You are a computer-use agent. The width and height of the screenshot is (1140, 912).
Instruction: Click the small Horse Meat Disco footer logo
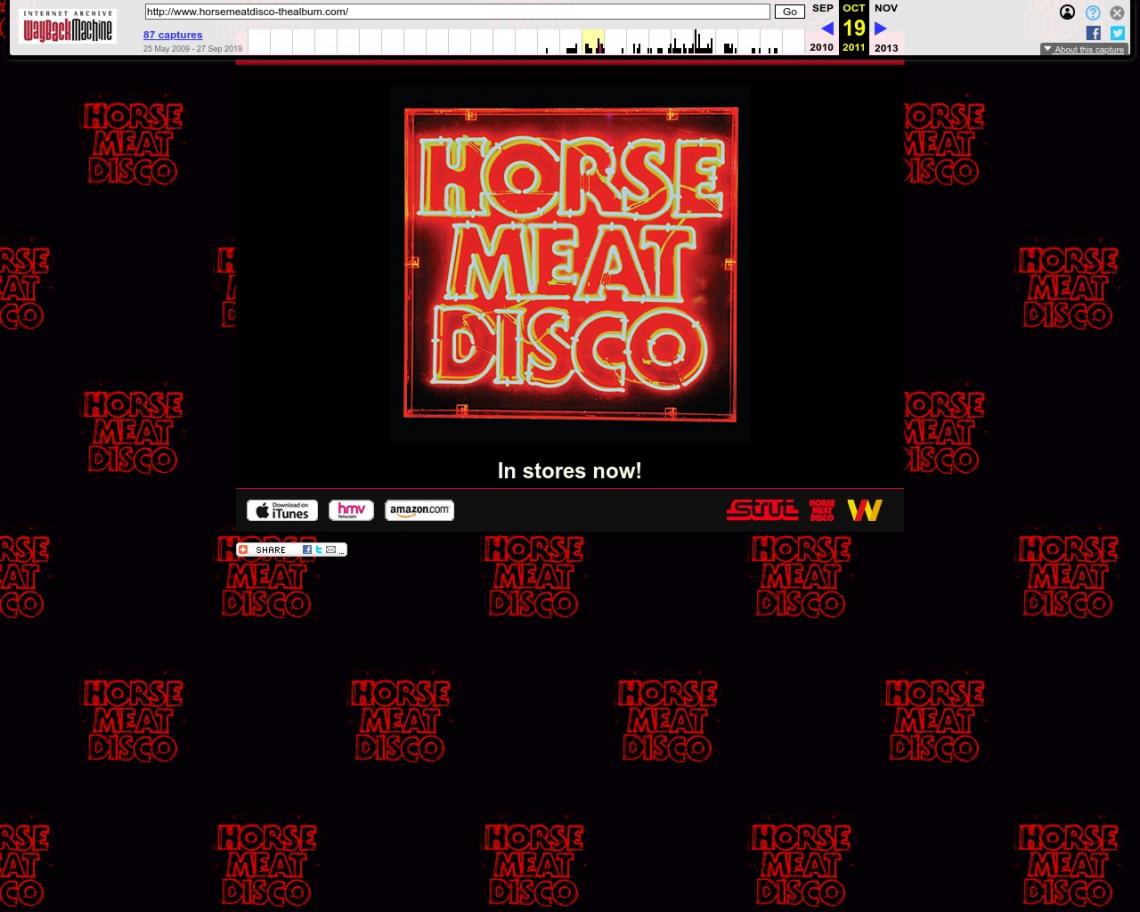822,511
